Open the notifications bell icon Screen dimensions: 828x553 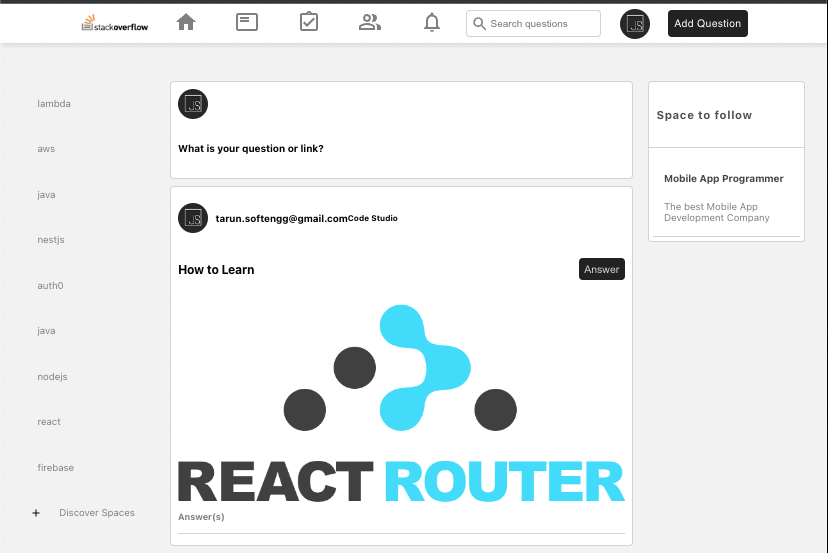432,22
